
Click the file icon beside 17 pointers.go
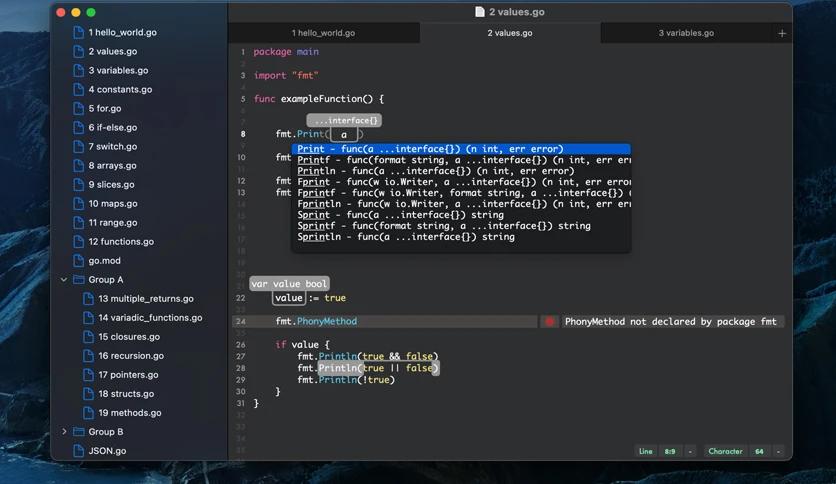click(89, 375)
